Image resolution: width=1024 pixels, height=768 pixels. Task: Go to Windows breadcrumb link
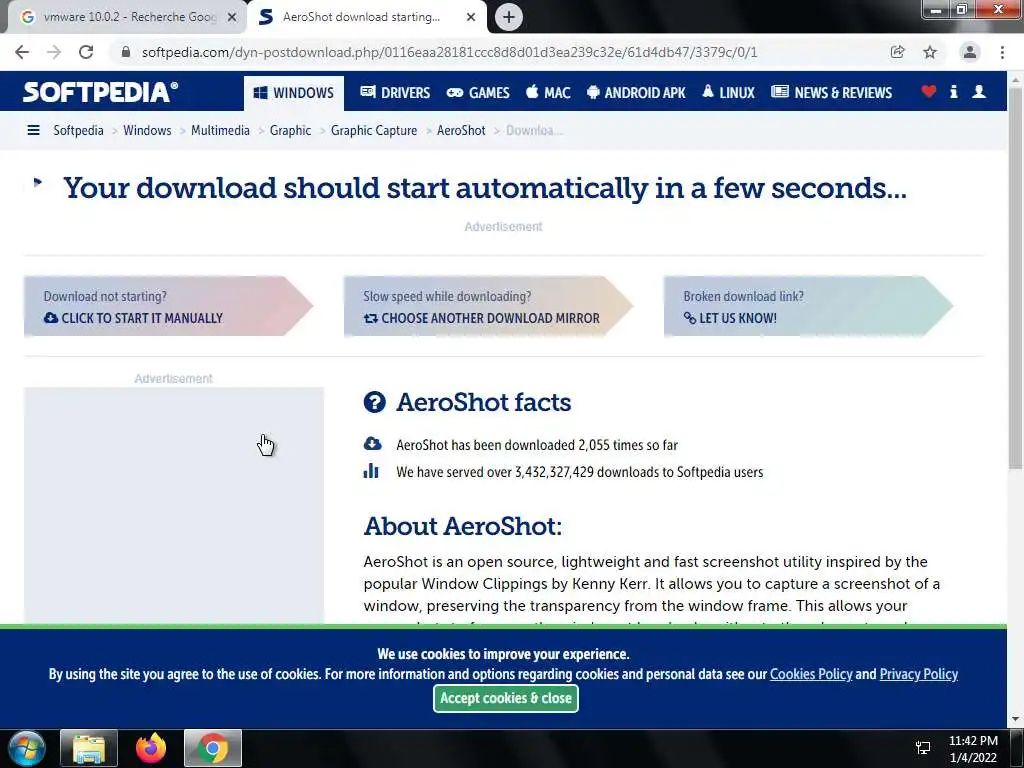point(147,131)
